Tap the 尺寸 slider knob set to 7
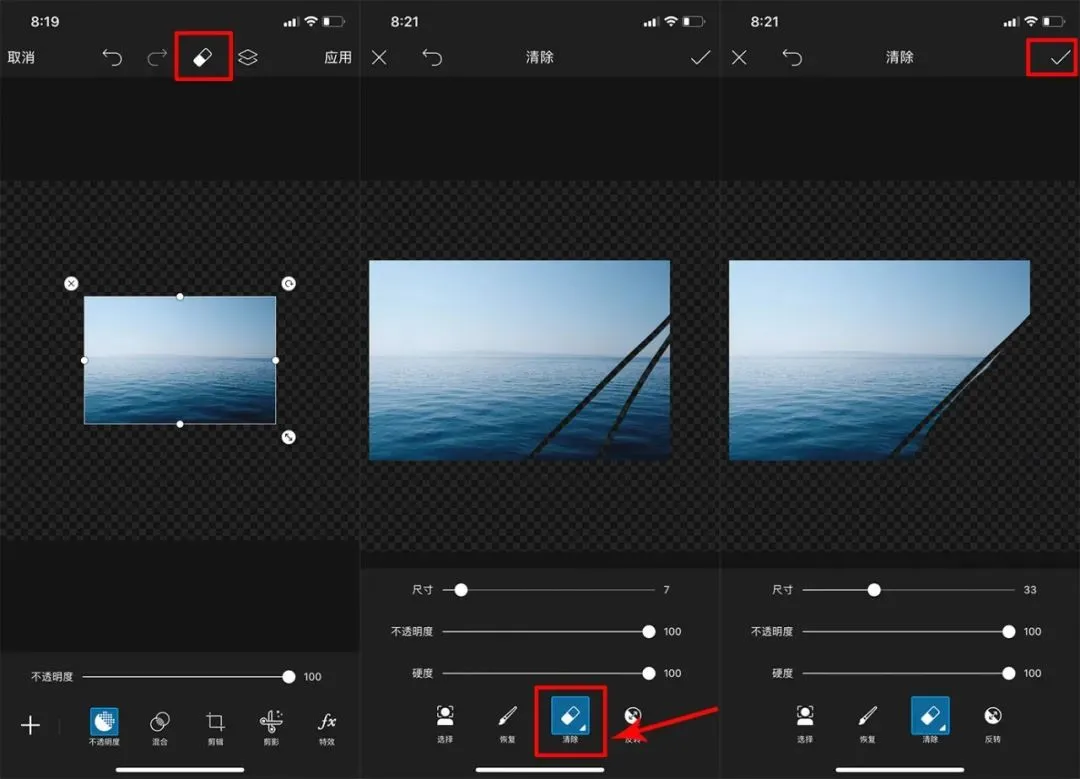 [x=461, y=590]
